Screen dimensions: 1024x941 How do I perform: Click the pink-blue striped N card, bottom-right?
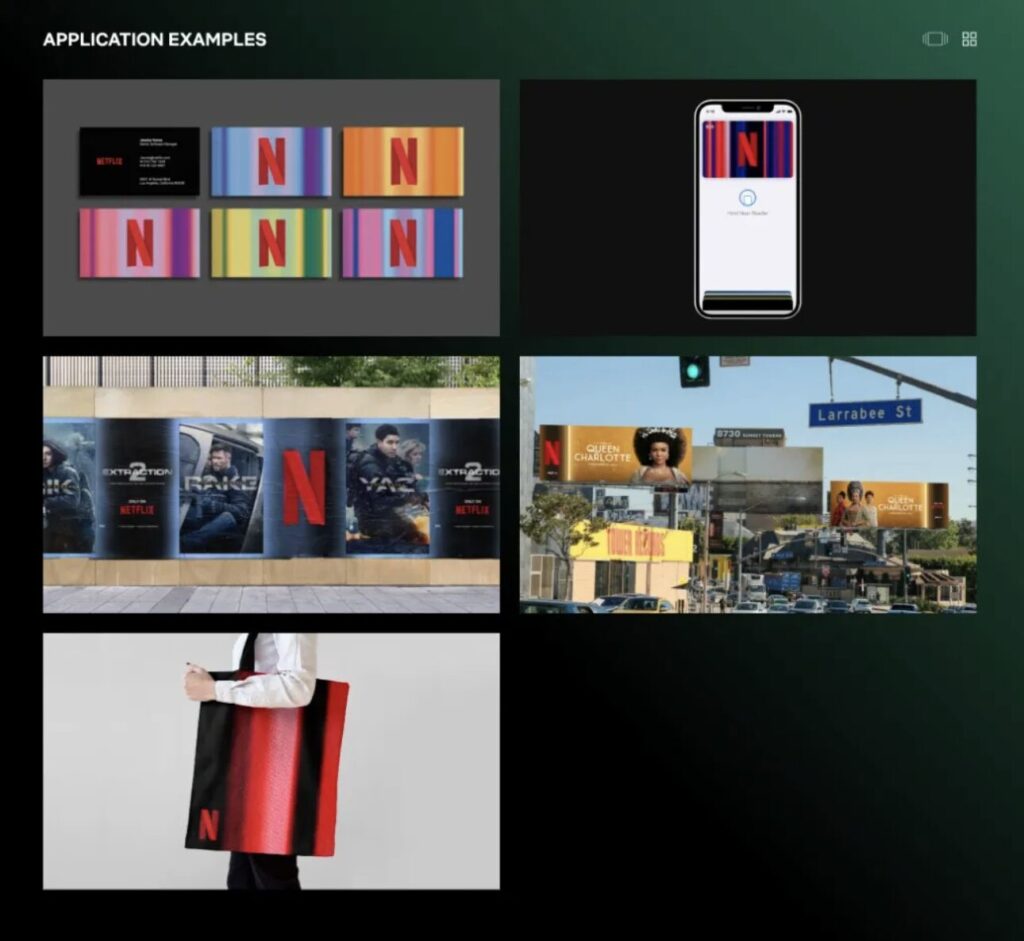403,243
